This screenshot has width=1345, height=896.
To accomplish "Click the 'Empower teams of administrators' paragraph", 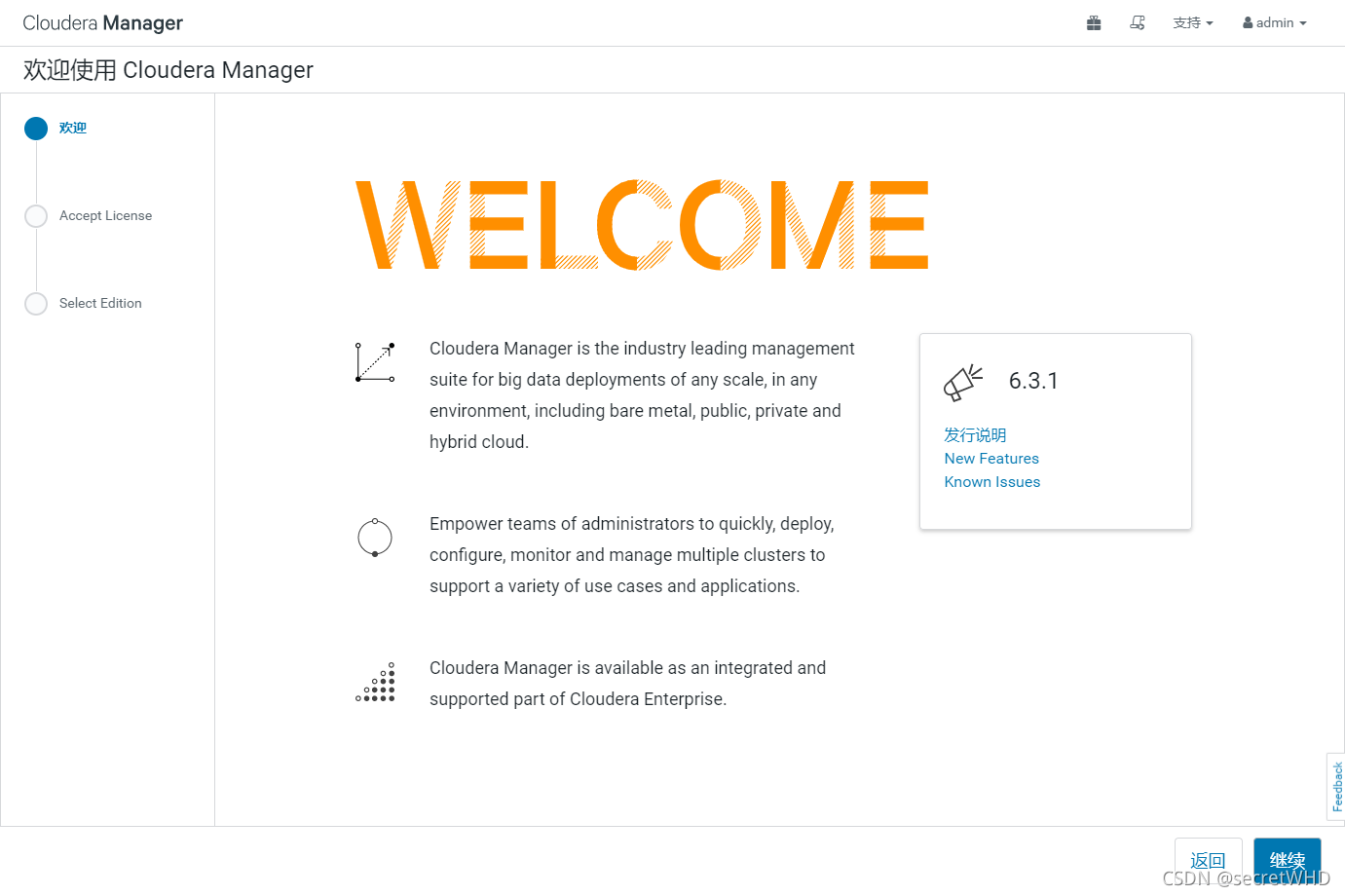I will 632,554.
